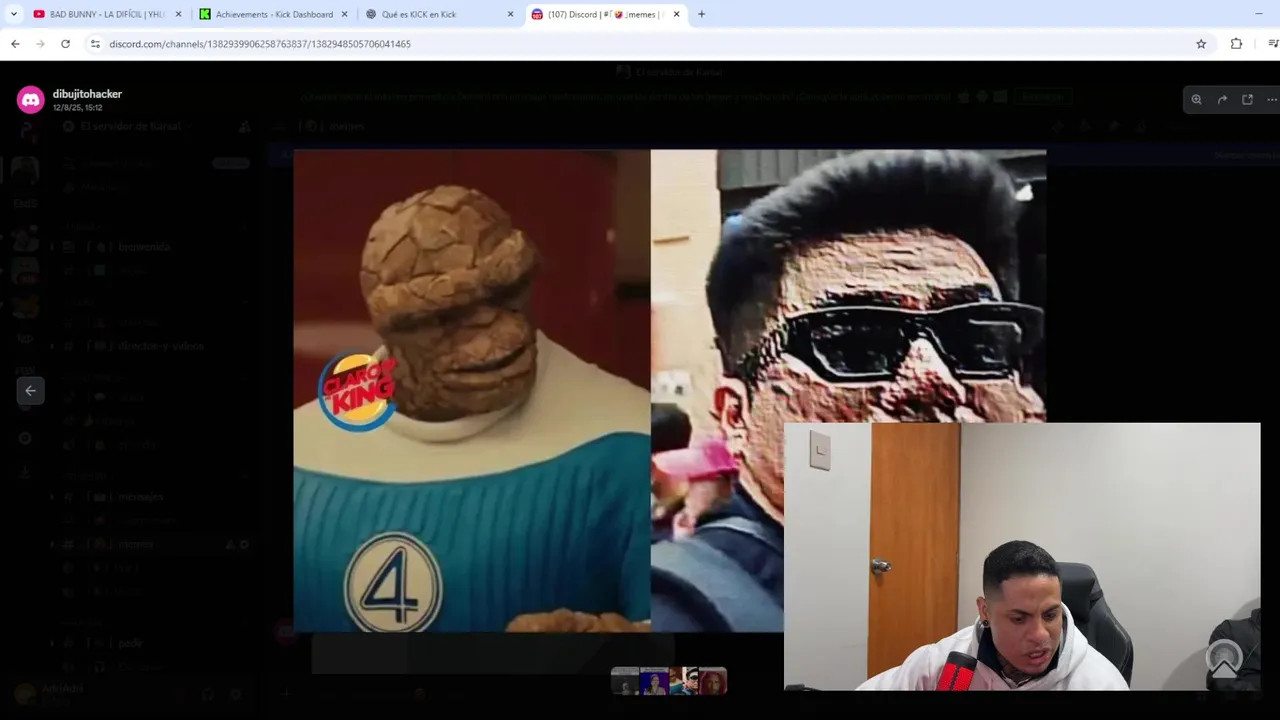Select the red-haired portrait thumbnail
Image resolution: width=1280 pixels, height=720 pixels.
[x=712, y=681]
